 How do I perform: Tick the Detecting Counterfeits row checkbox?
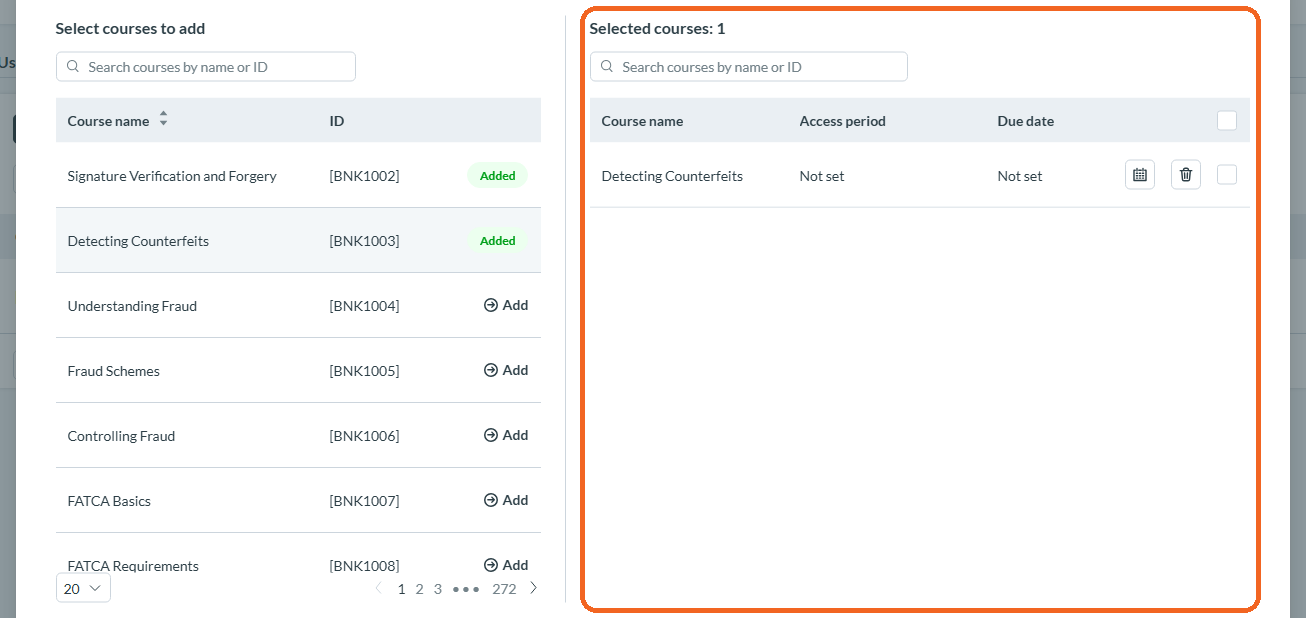(x=1227, y=175)
